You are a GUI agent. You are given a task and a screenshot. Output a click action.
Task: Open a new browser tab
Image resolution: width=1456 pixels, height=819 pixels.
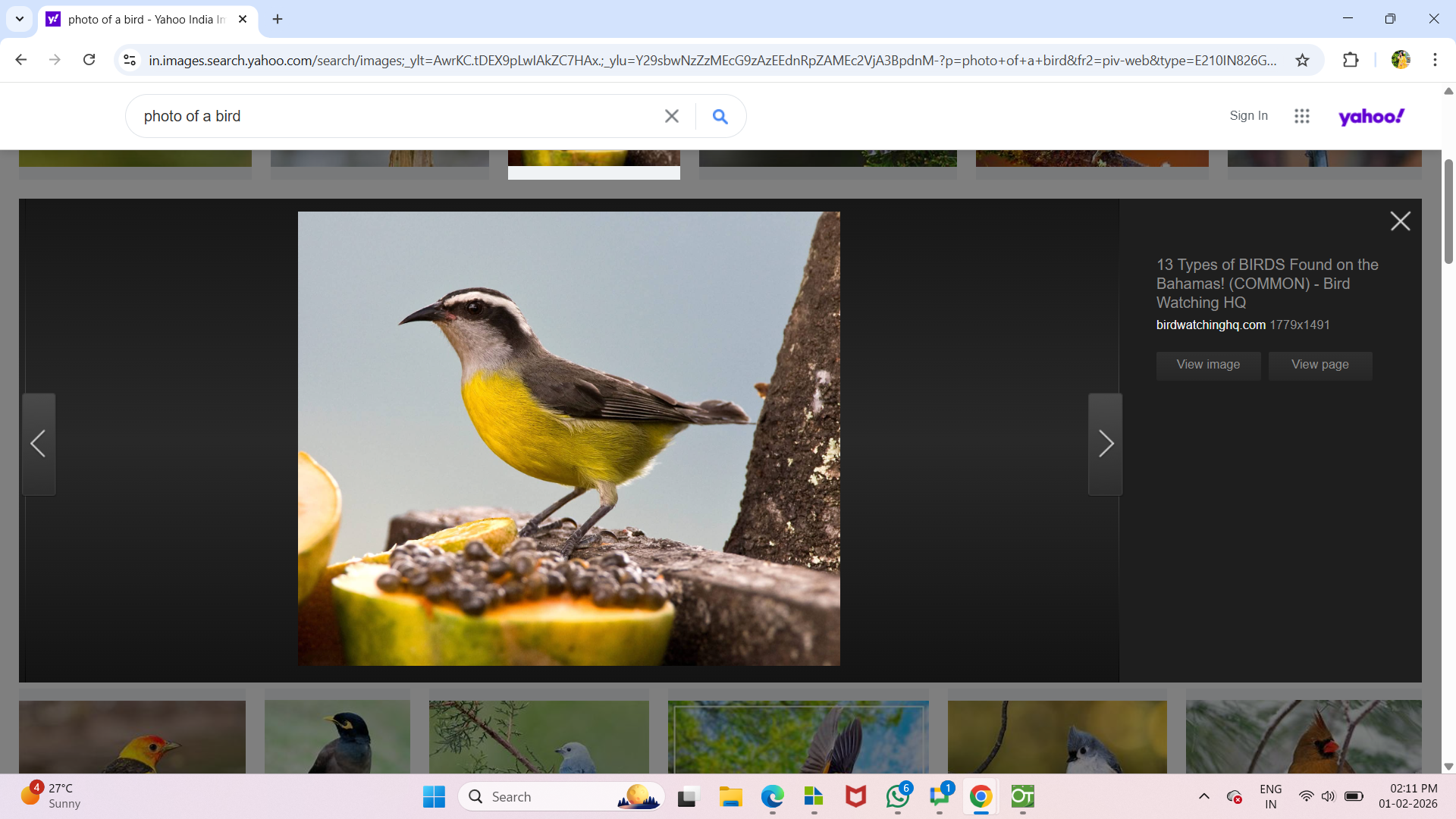(278, 19)
